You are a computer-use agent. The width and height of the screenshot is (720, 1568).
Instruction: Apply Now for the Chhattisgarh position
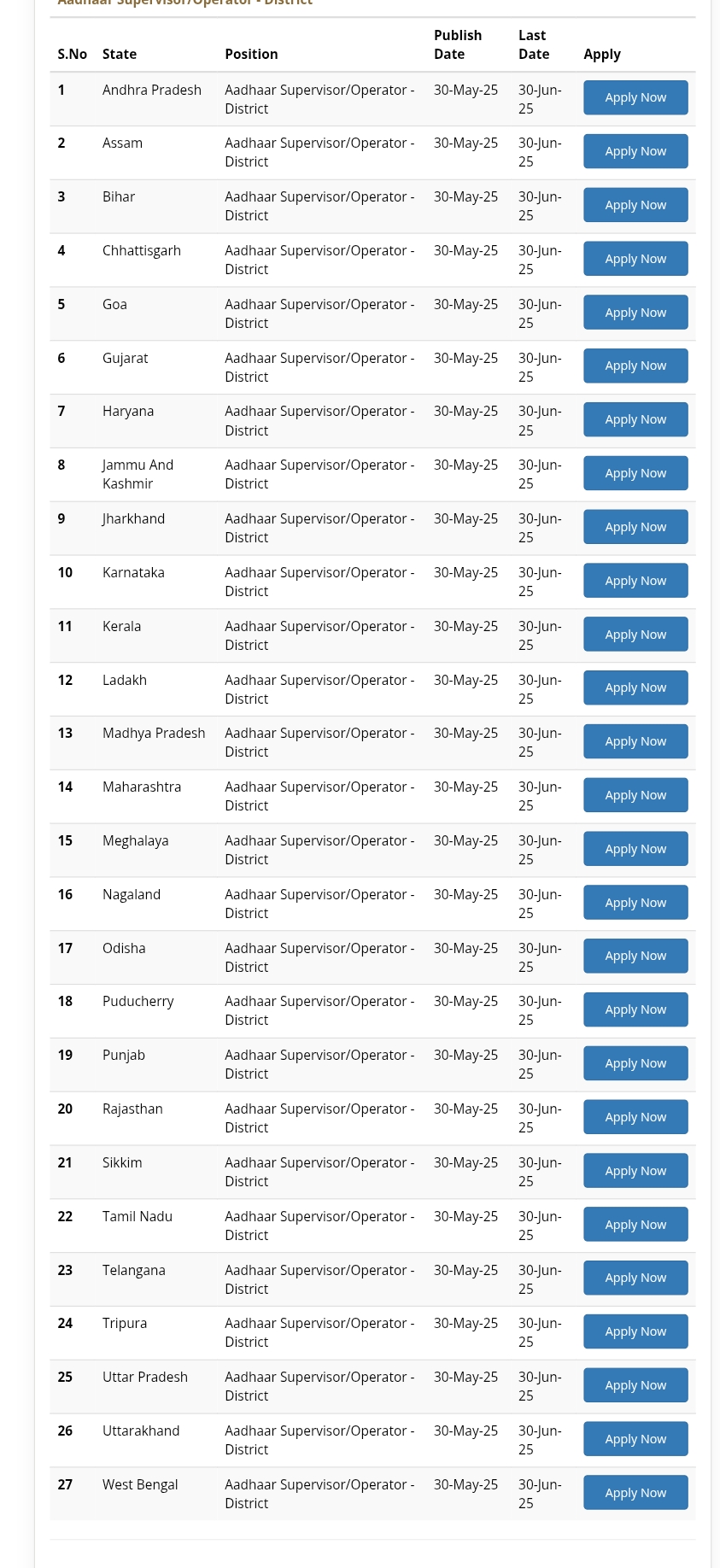point(635,258)
